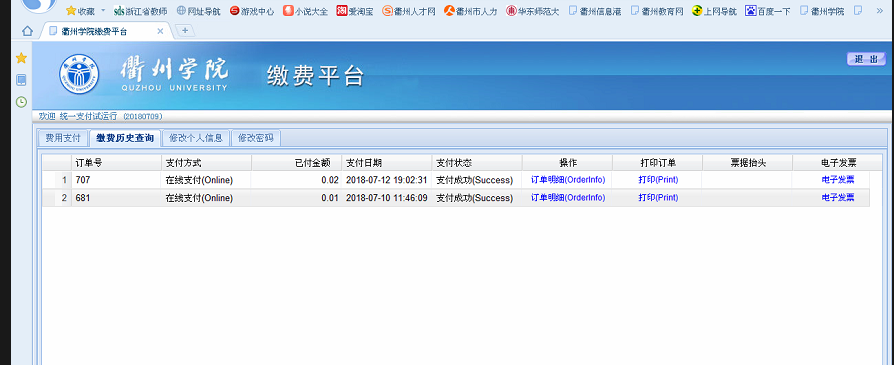Open 订单明细(OrderInfo) for order 681

[568, 198]
